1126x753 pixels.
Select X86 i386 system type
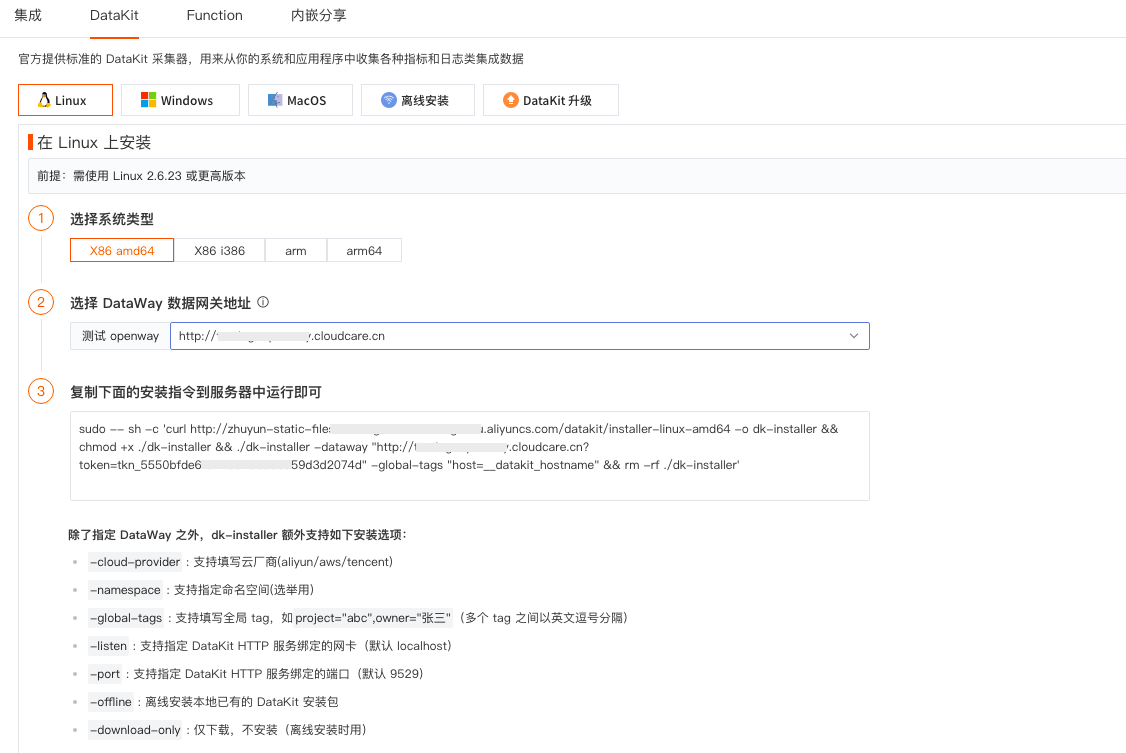220,251
